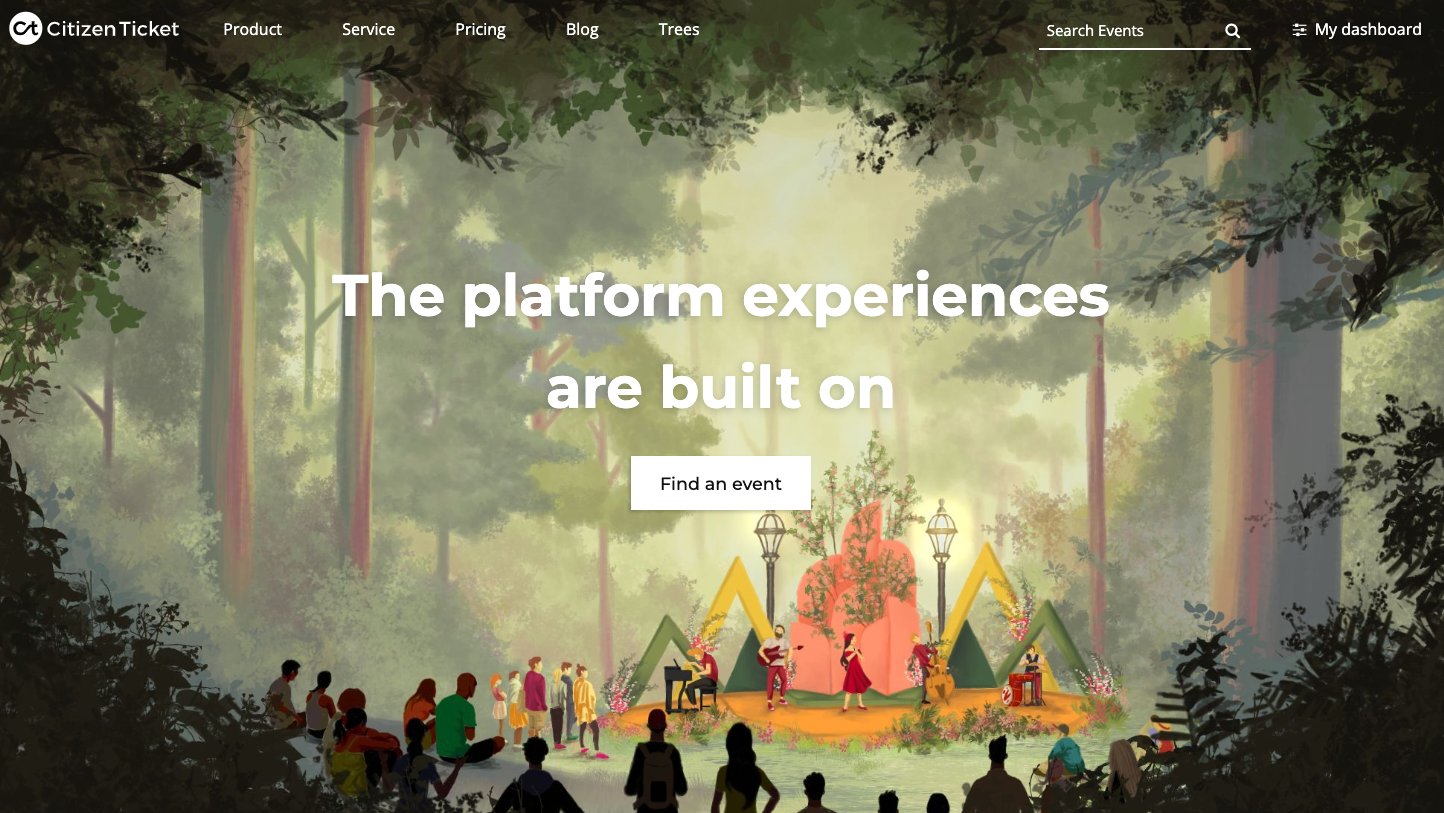Go to the Pricing page
Viewport: 1444px width, 813px height.
[480, 29]
